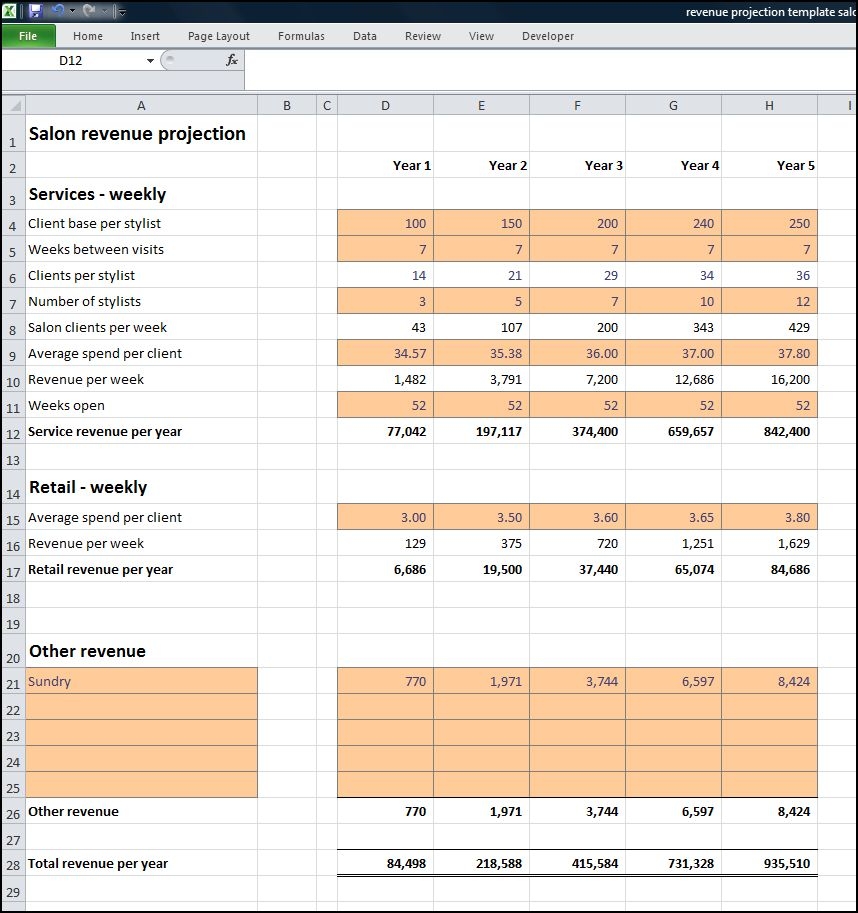The height and width of the screenshot is (913, 858).
Task: Click the Insert Function fx icon
Action: point(232,60)
